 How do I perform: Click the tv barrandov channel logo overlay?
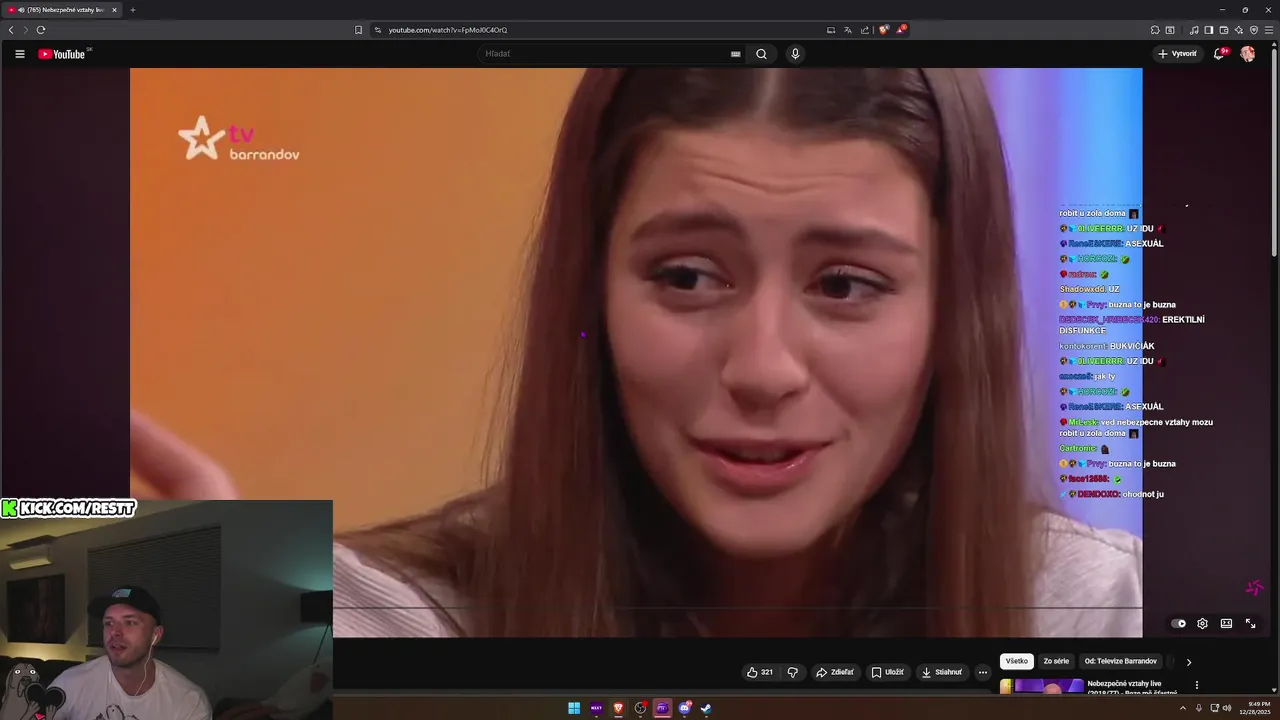point(239,138)
